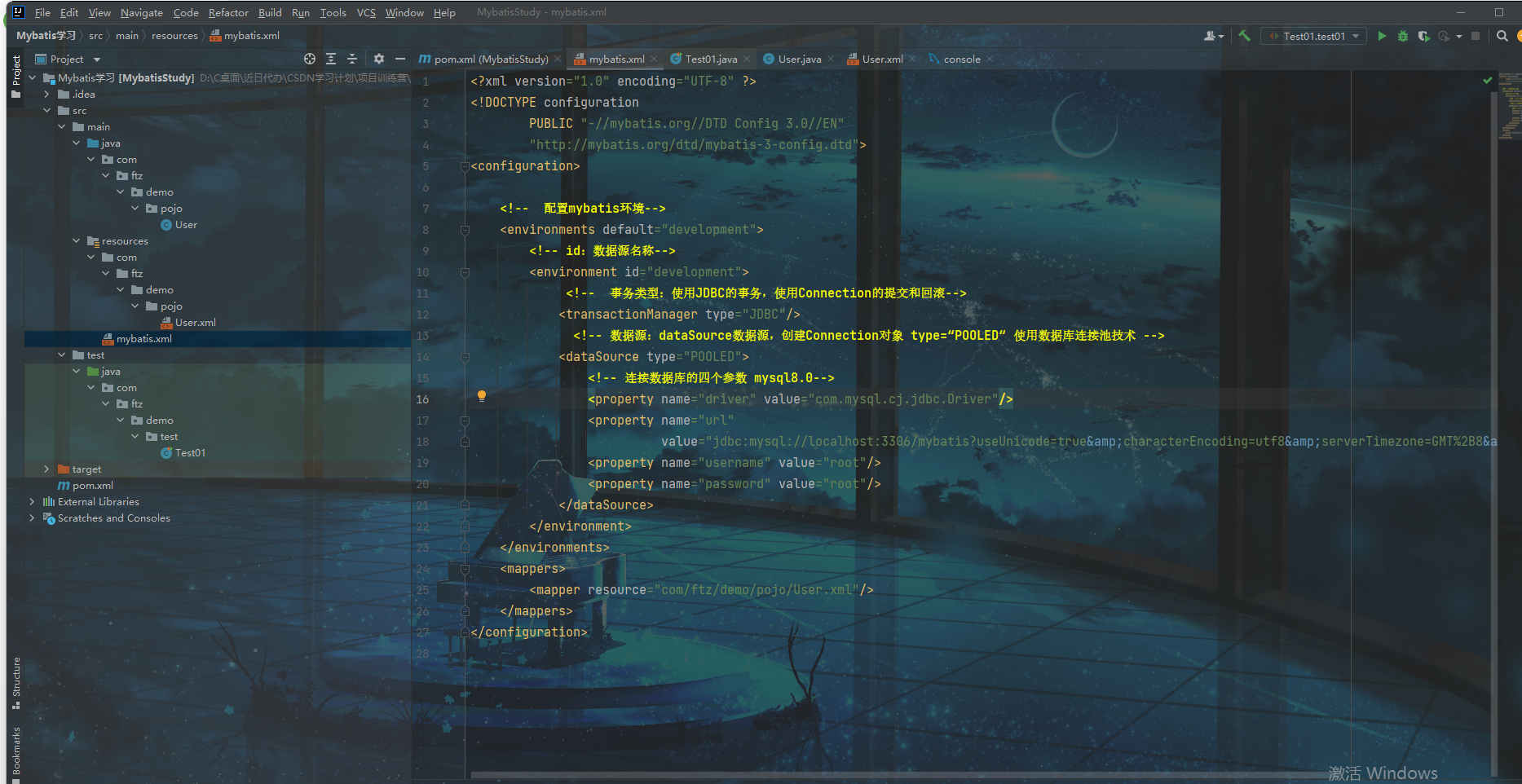Collapse the main folder
The height and width of the screenshot is (784, 1522).
point(61,126)
